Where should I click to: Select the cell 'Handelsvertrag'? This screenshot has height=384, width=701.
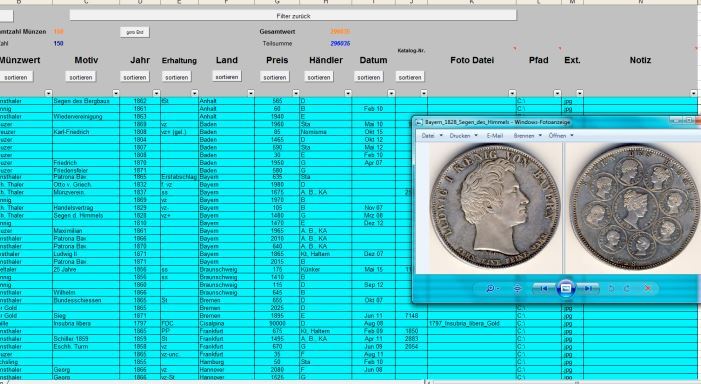click(x=86, y=207)
